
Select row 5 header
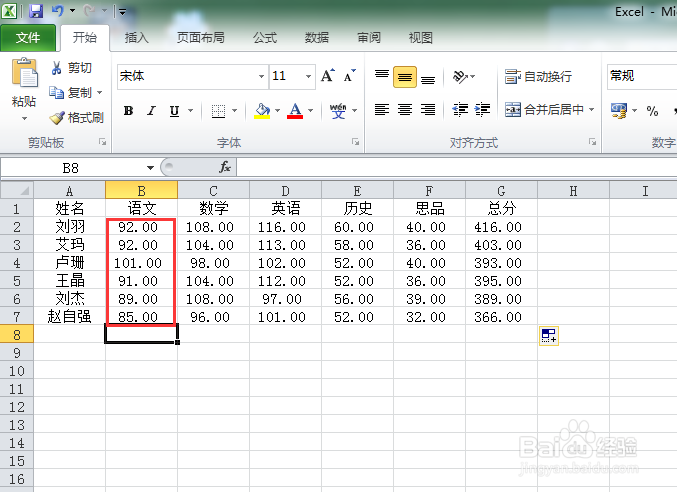(x=17, y=281)
